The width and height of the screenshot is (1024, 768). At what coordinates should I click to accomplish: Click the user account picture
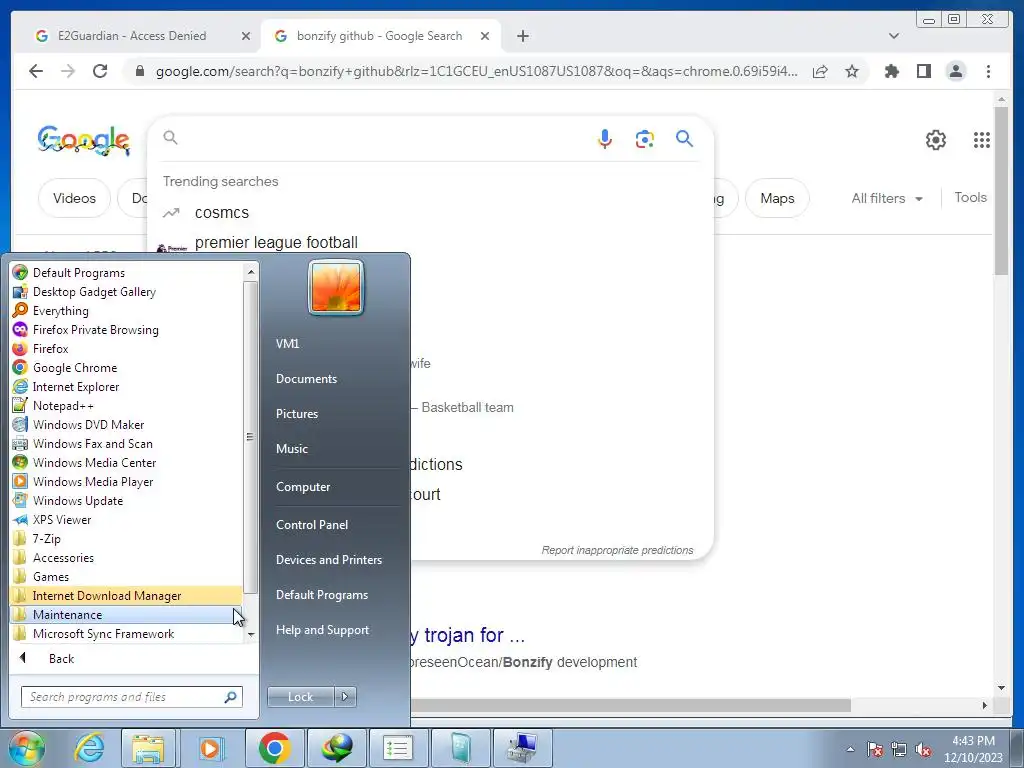(x=336, y=287)
